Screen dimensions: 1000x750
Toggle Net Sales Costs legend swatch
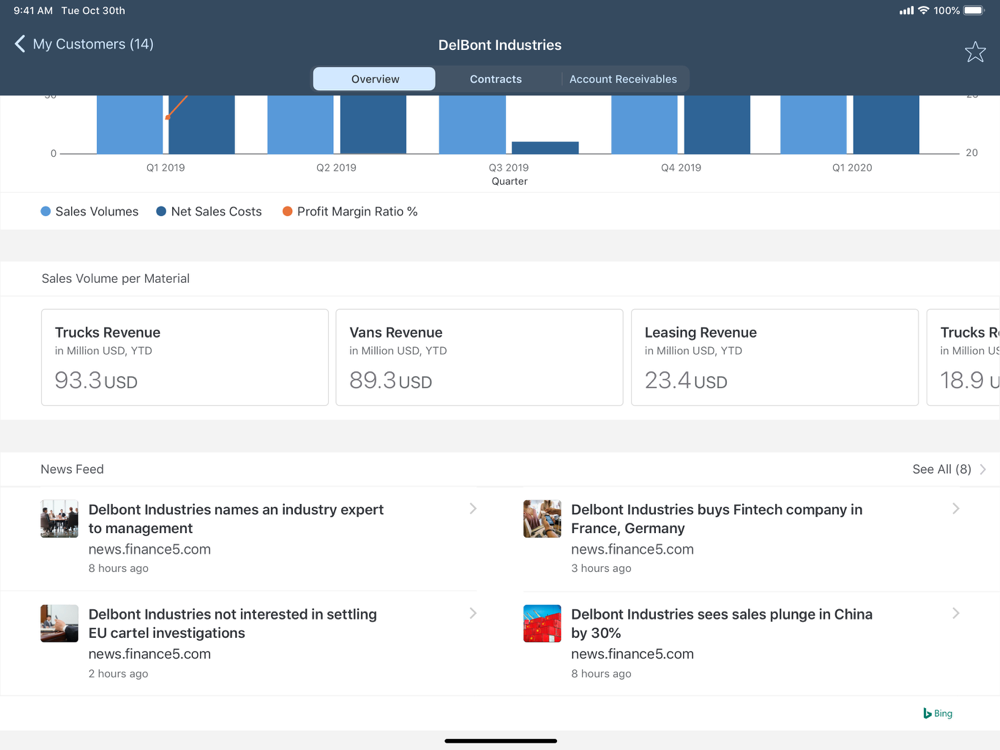click(161, 211)
